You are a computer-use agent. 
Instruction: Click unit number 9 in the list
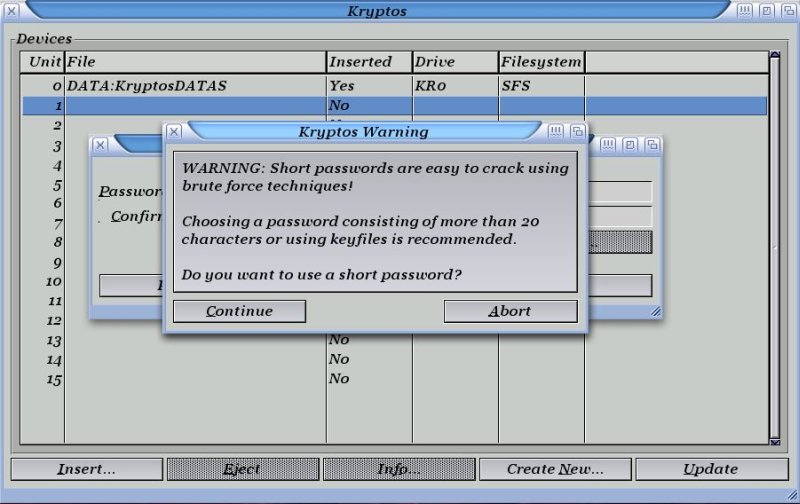tap(57, 263)
